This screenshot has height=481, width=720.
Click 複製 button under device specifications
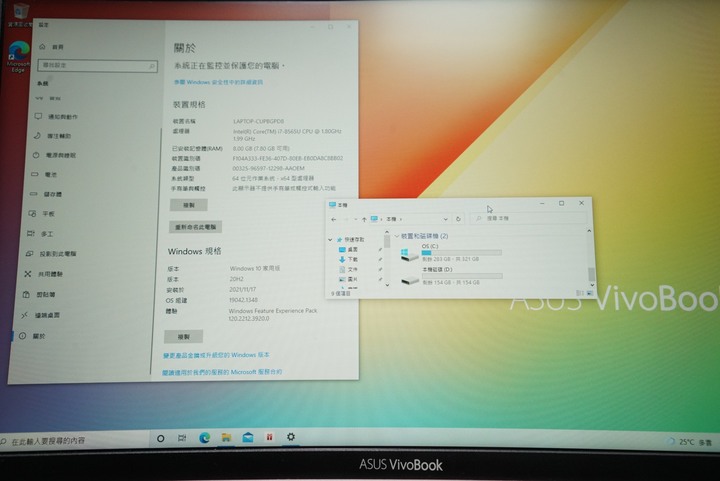click(x=189, y=205)
